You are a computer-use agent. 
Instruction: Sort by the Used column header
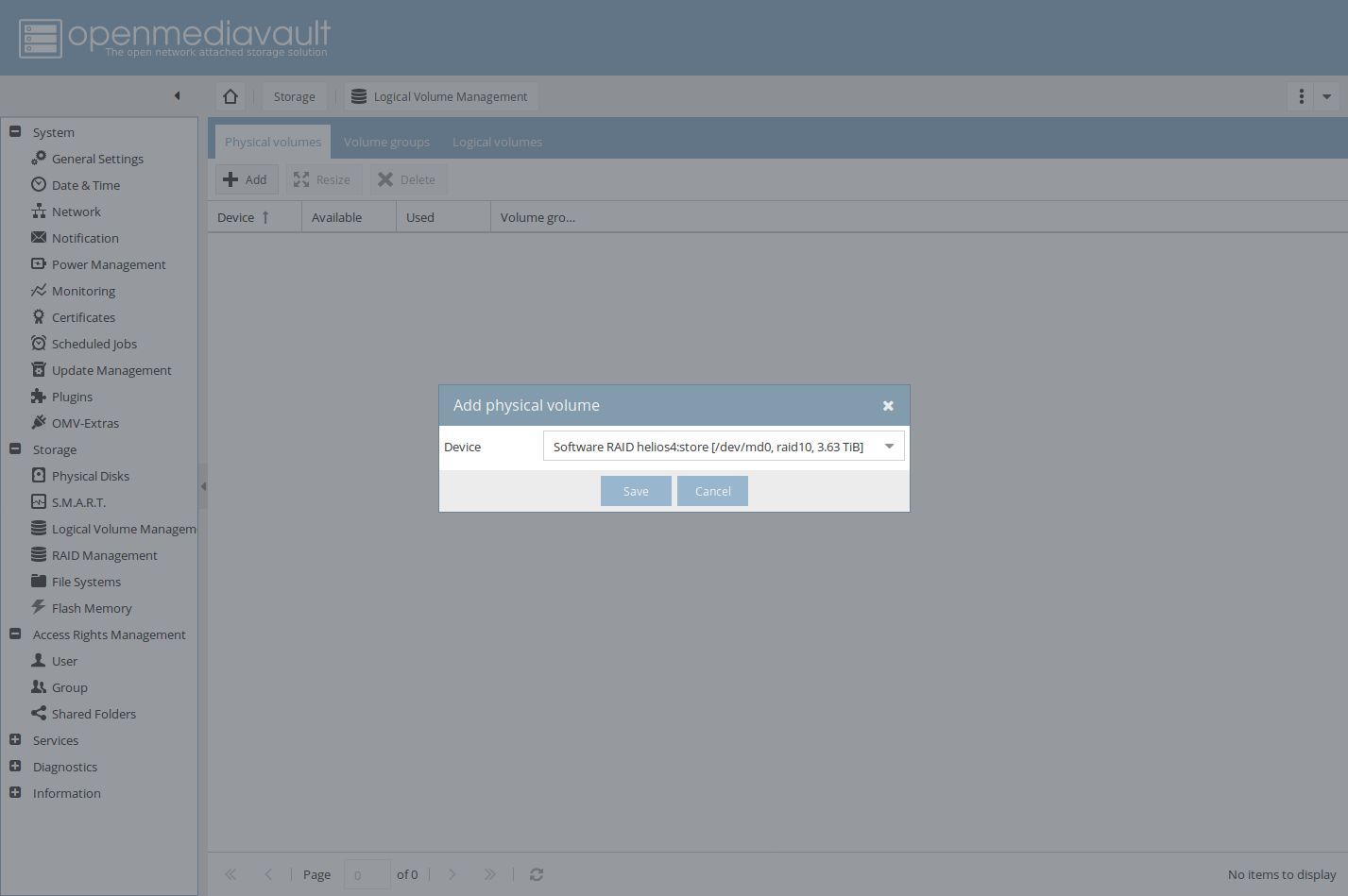point(443,217)
